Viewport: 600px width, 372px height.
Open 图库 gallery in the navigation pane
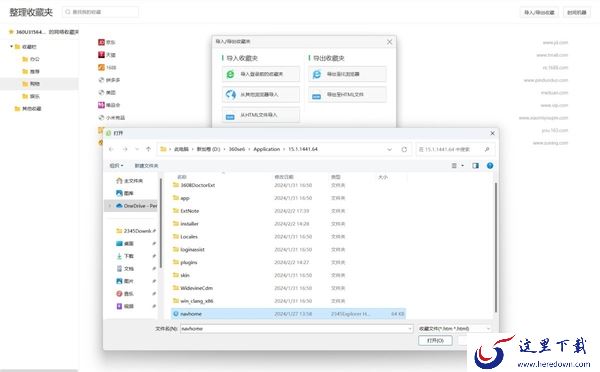pyautogui.click(x=125, y=193)
